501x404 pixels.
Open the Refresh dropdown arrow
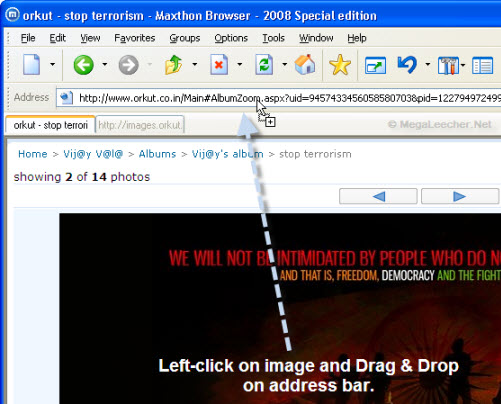tap(284, 64)
